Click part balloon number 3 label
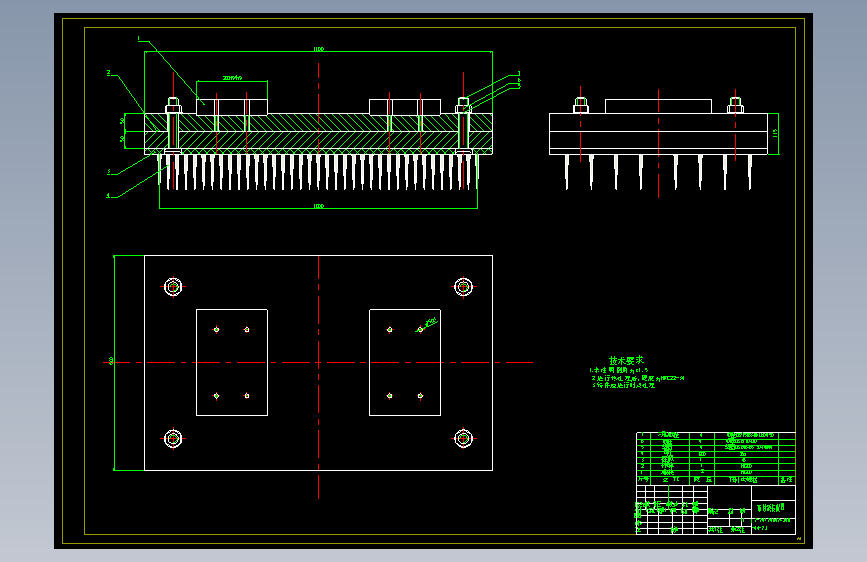 (x=109, y=173)
